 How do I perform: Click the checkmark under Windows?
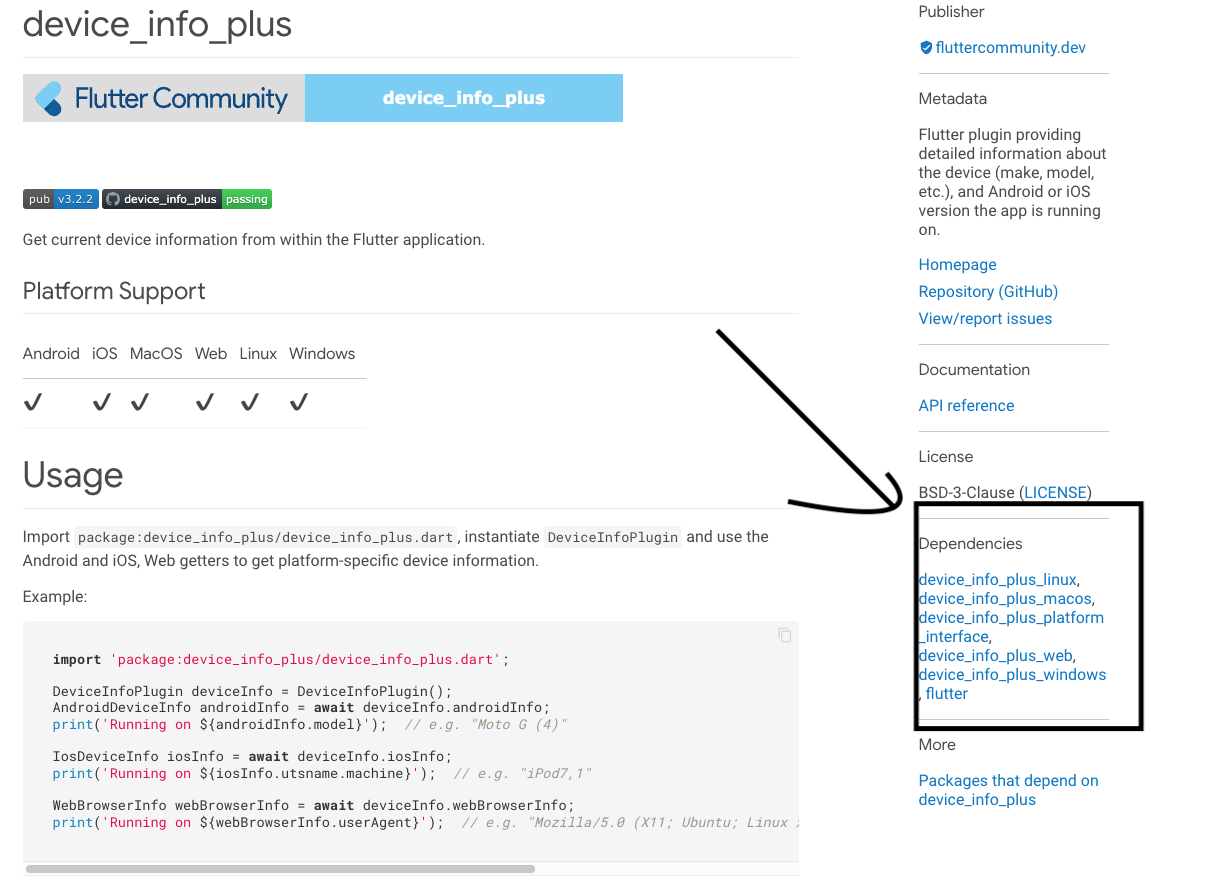click(x=298, y=402)
